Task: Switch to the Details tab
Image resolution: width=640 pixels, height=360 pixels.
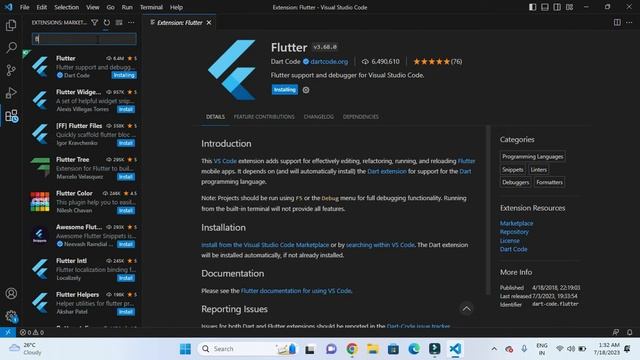Action: click(x=216, y=117)
